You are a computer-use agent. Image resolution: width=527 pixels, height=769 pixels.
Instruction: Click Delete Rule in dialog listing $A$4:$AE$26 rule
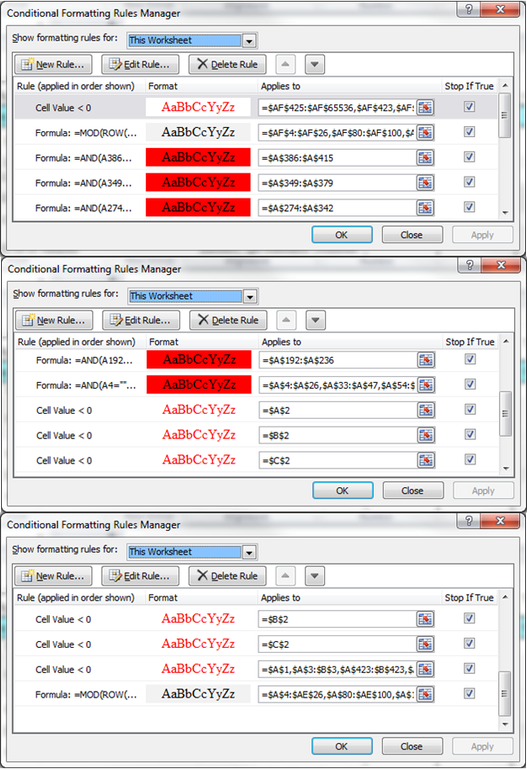[x=227, y=576]
